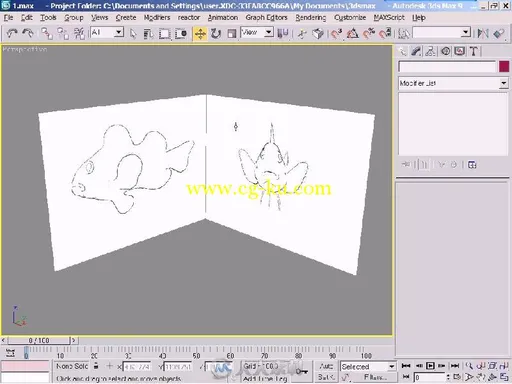Screen dimensions: 512x384
Task: Open the All selection filter dropdown
Action: [107, 33]
